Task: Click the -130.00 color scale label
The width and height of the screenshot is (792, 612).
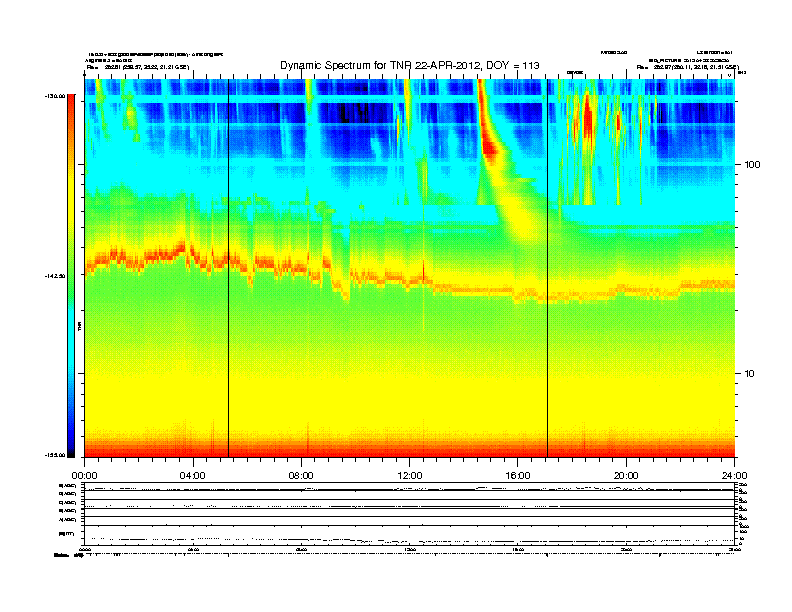Action: click(x=55, y=96)
